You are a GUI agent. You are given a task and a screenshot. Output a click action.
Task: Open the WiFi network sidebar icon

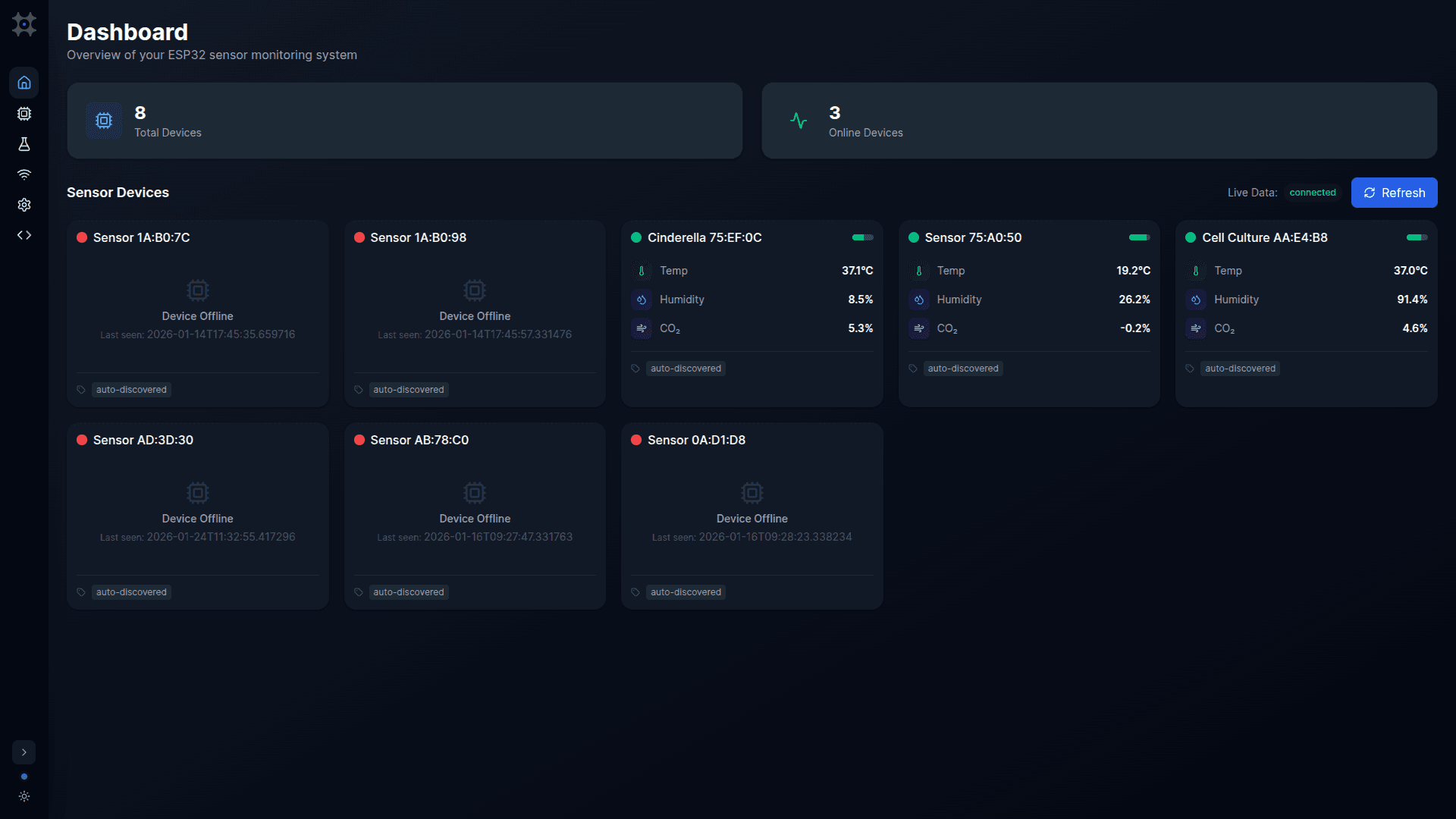pos(24,174)
